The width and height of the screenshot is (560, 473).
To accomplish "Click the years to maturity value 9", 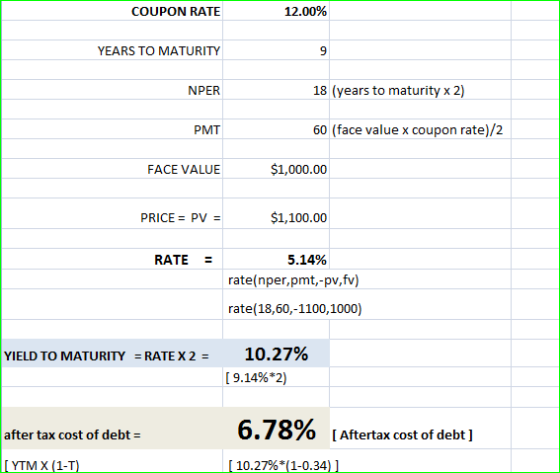I will pyautogui.click(x=323, y=51).
